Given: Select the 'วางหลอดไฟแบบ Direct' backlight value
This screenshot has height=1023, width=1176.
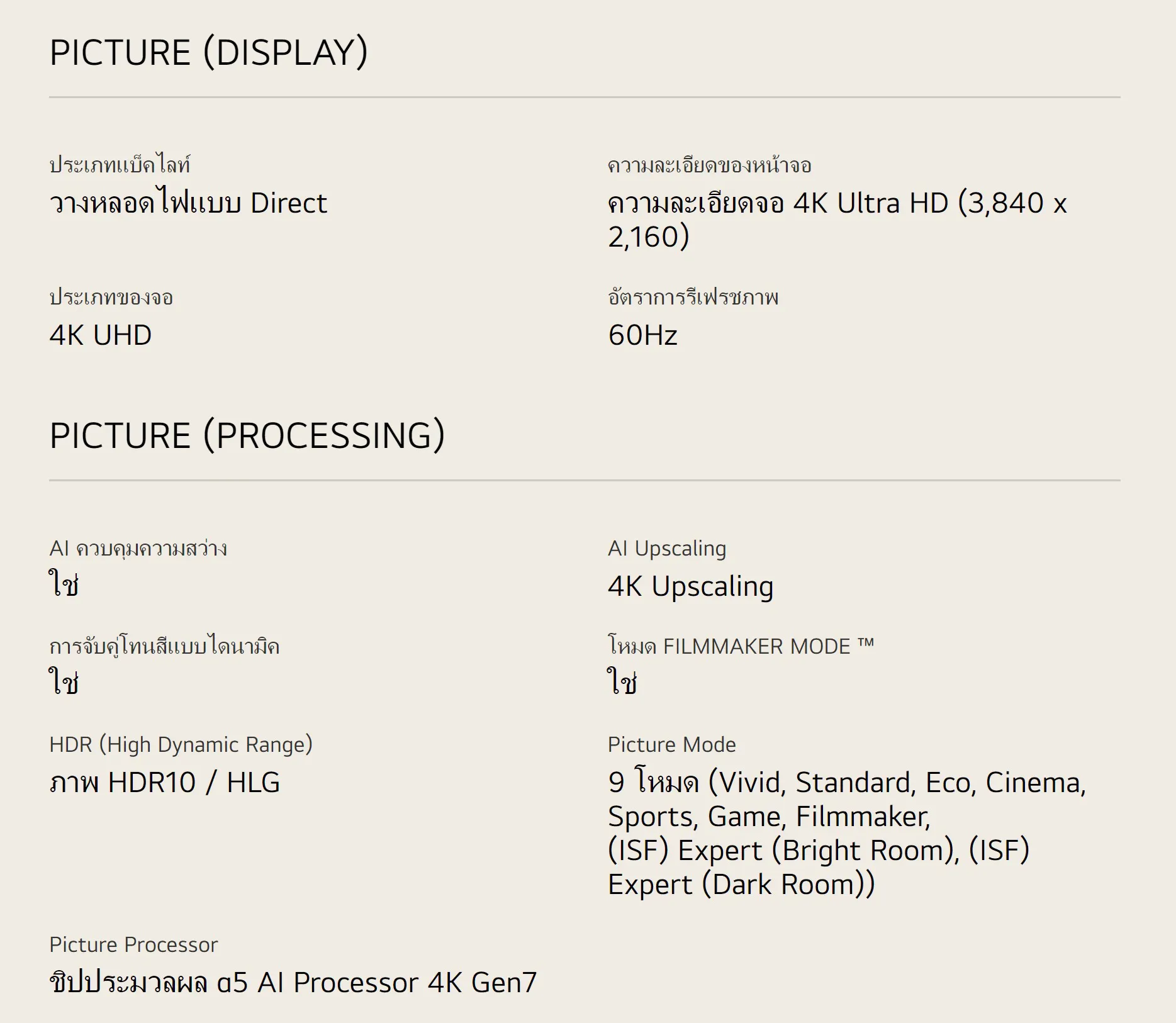Looking at the screenshot, I should (188, 203).
